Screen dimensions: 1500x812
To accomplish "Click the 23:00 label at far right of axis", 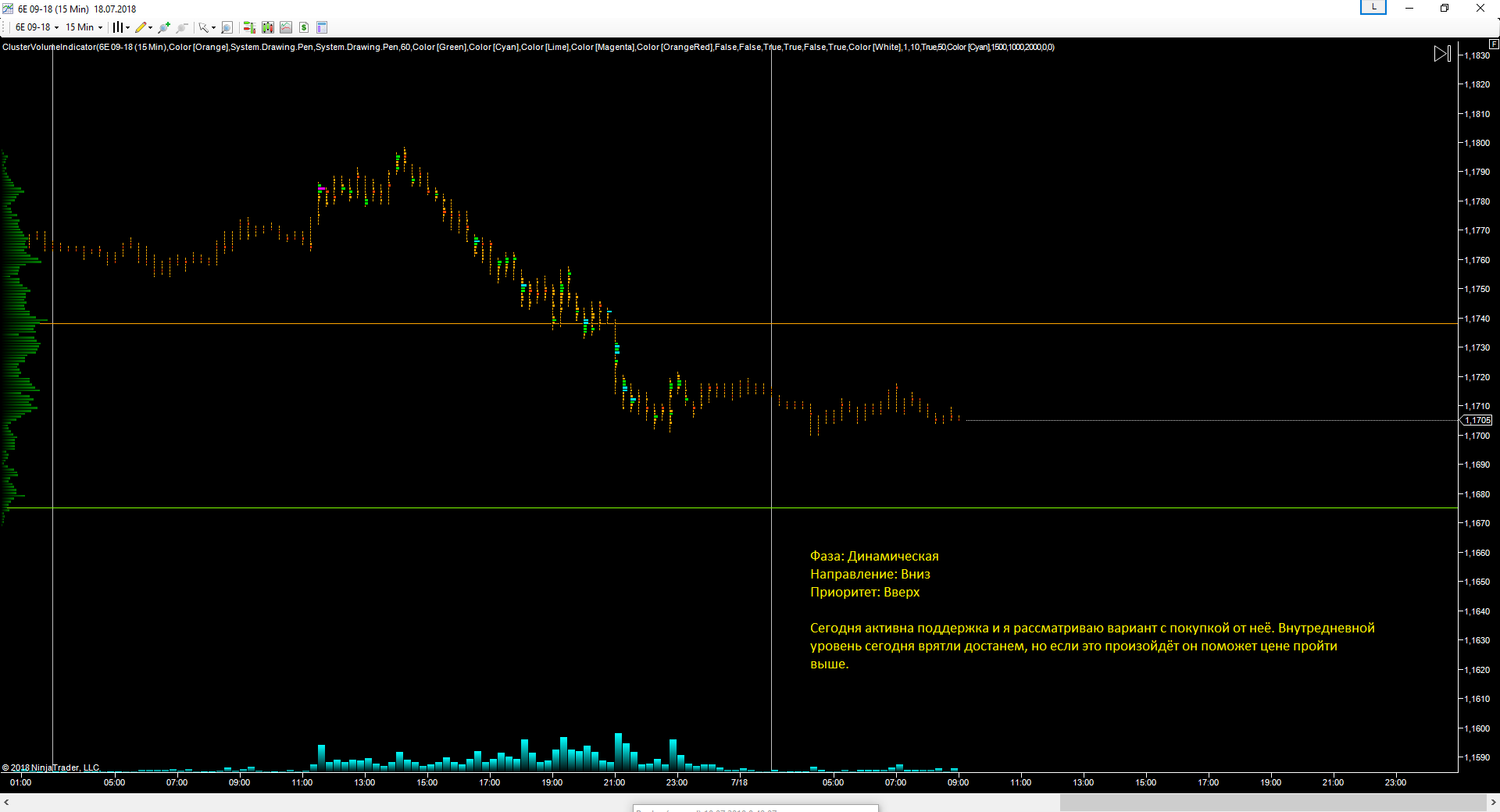I will coord(1395,782).
